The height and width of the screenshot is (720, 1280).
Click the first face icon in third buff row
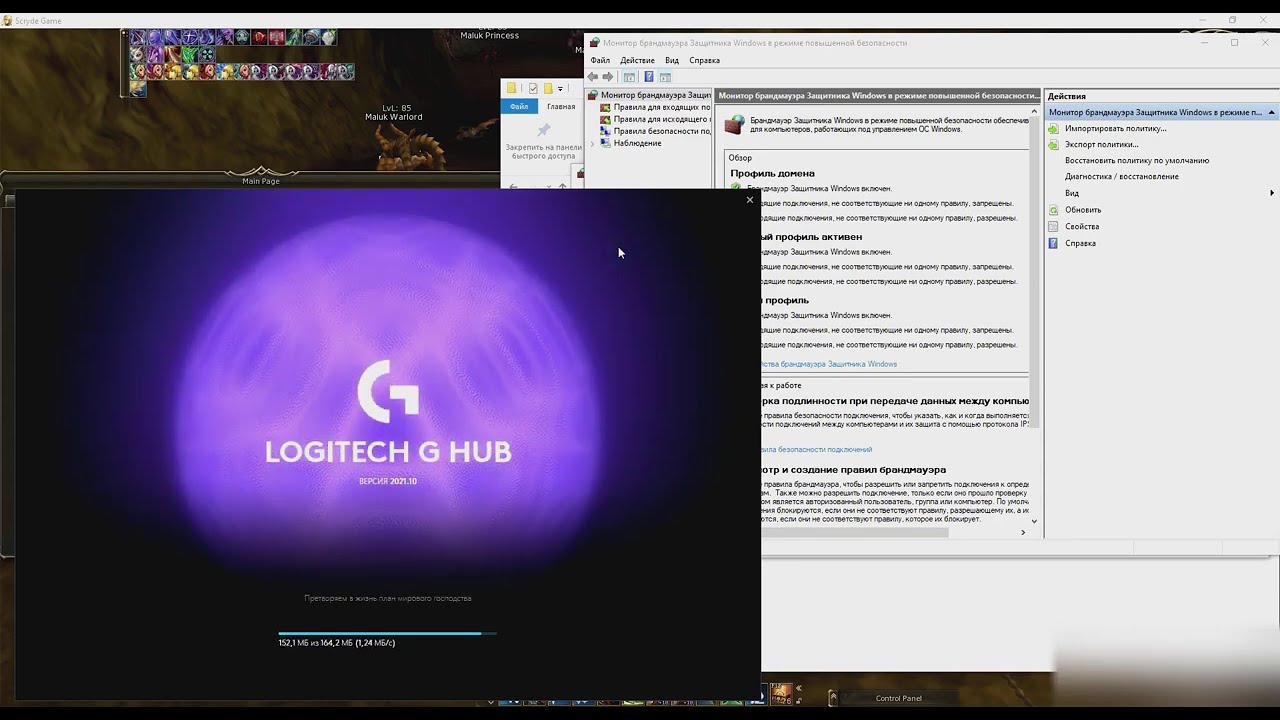tap(138, 72)
